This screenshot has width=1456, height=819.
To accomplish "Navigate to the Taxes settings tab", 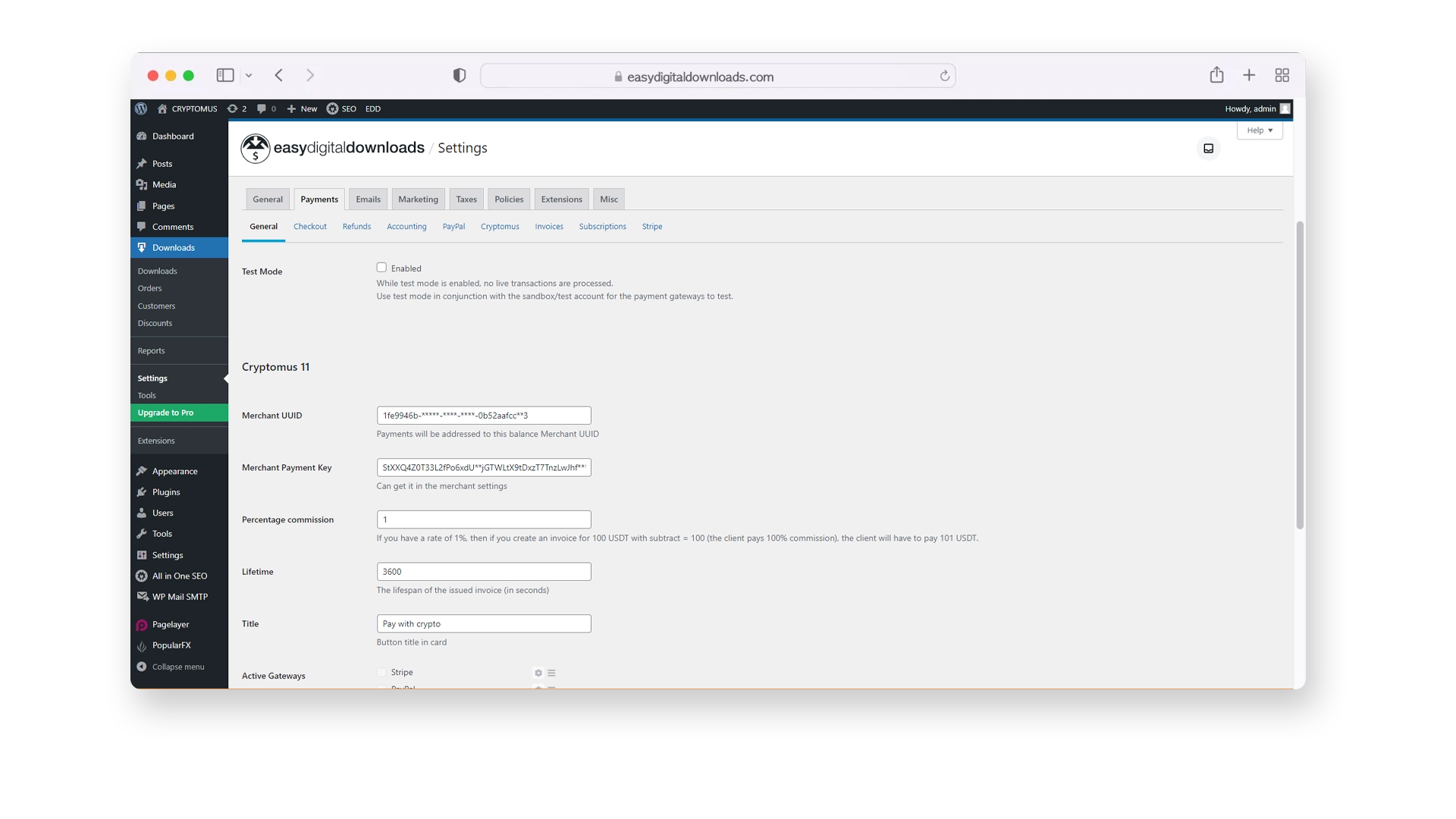I will (466, 199).
